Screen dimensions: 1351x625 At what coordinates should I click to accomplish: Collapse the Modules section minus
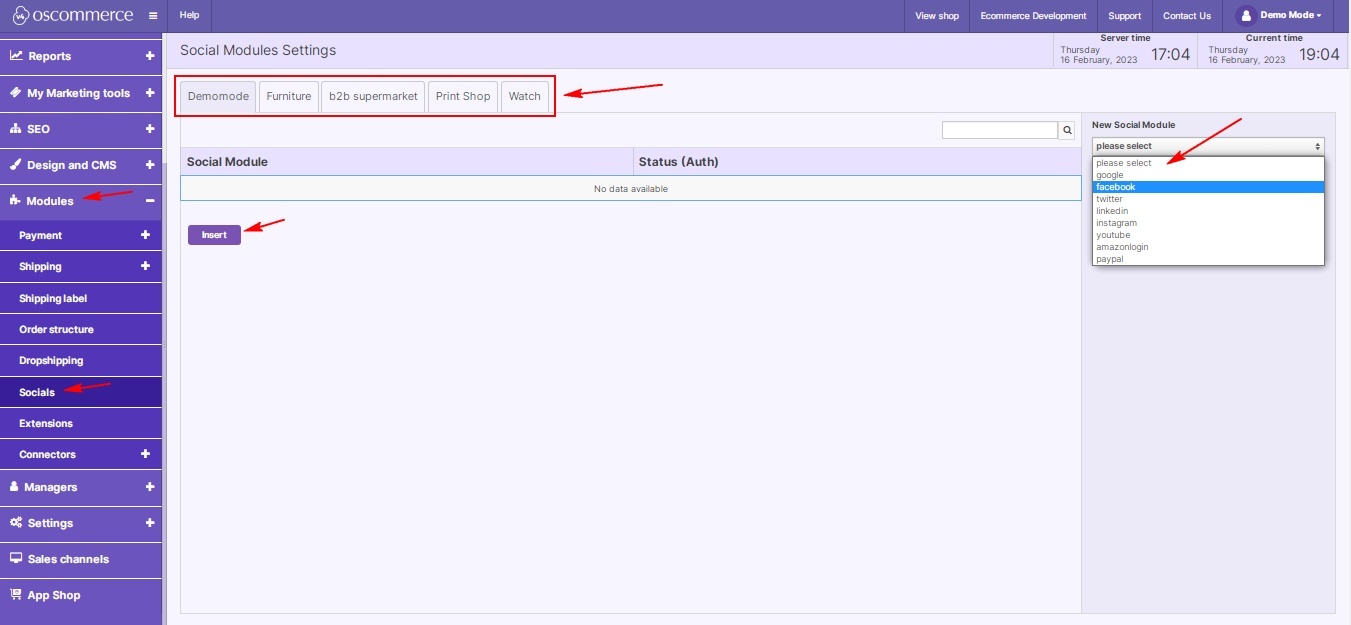pyautogui.click(x=150, y=201)
